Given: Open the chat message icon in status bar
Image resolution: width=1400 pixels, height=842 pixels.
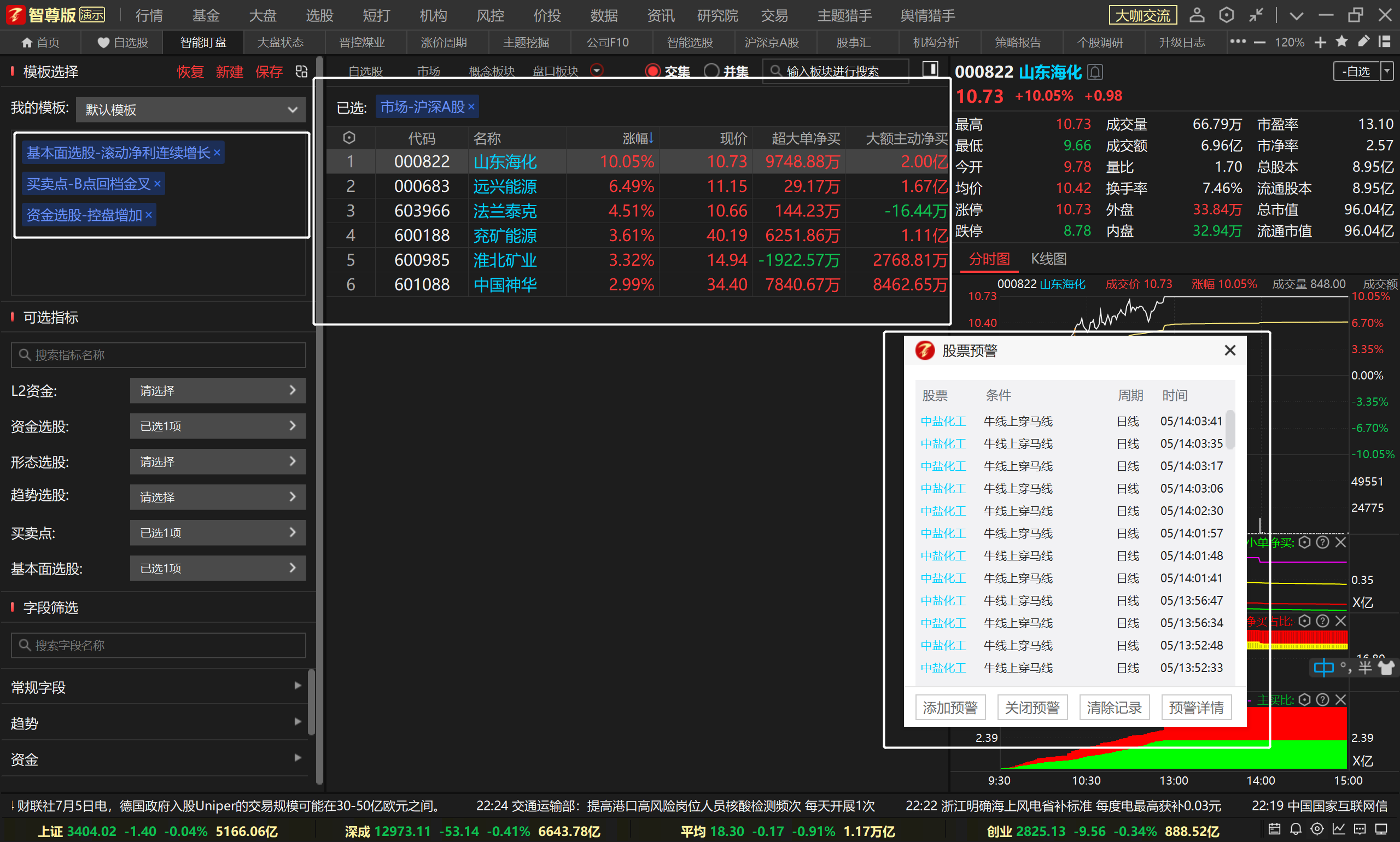Looking at the screenshot, I should 1360,829.
